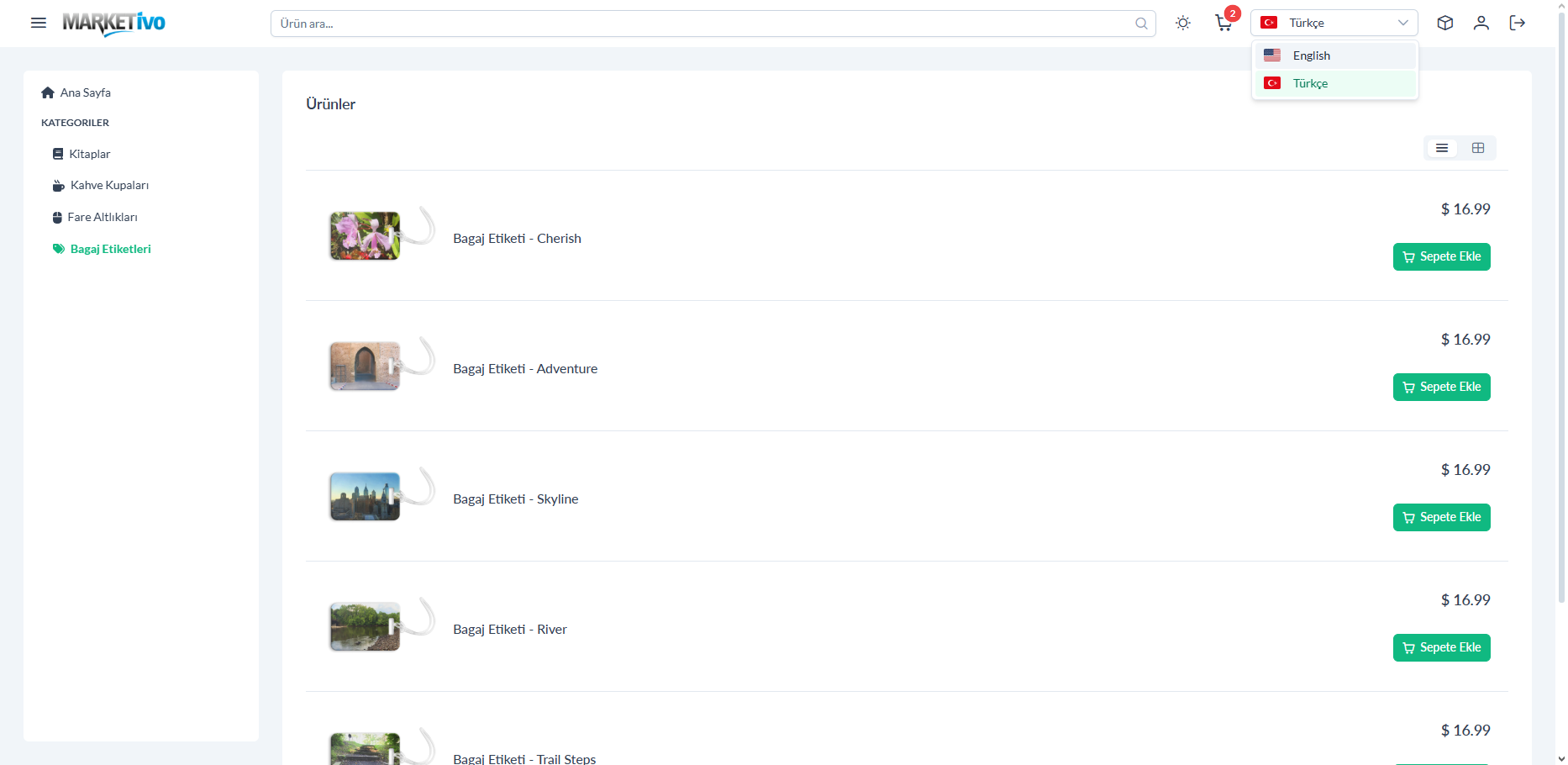Add Bagaj Etiketi - River to cart
1568x765 pixels.
tap(1442, 647)
